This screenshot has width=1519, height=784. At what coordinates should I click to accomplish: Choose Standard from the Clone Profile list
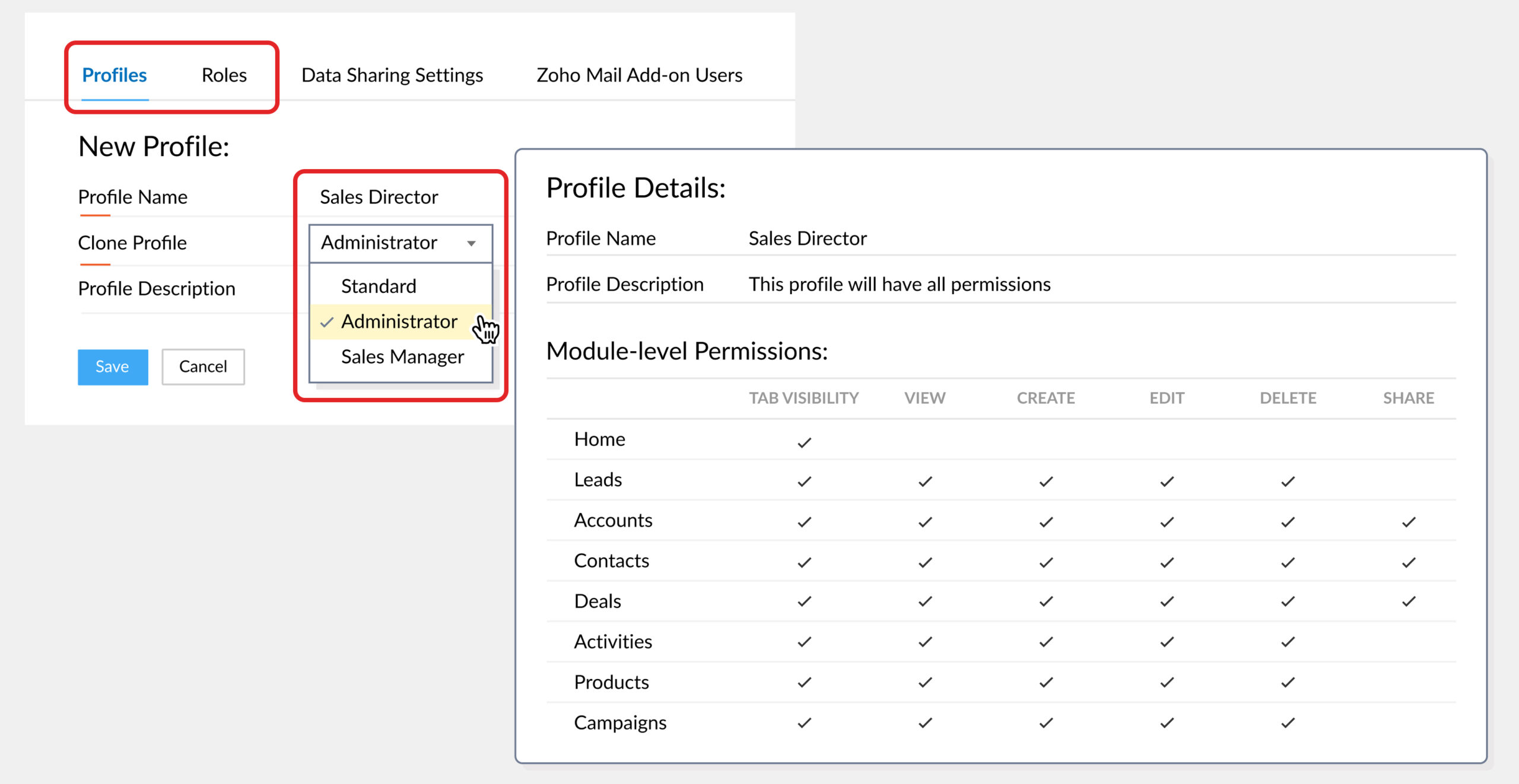click(379, 285)
